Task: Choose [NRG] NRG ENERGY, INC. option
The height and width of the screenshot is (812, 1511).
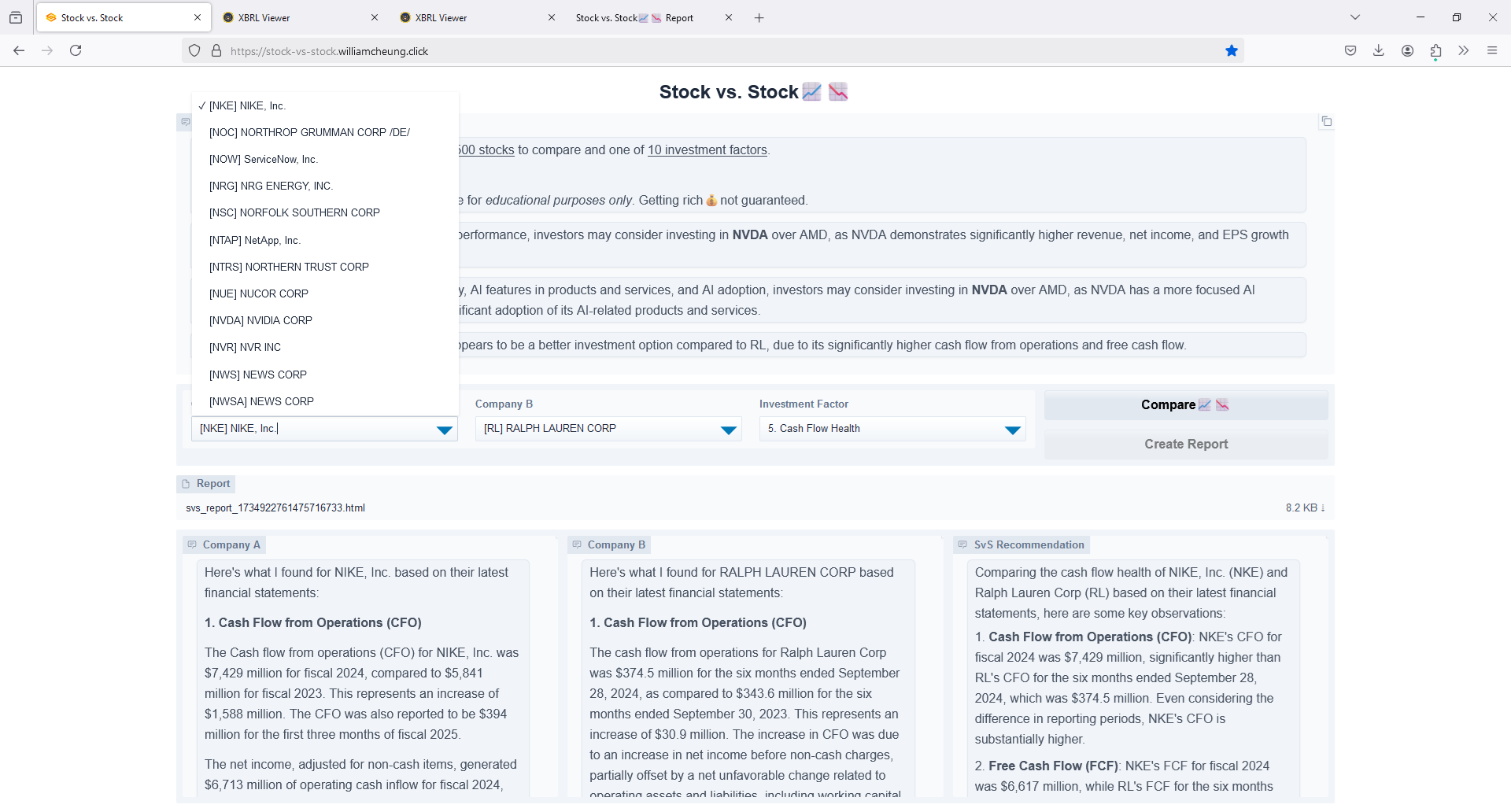Action: (325, 186)
